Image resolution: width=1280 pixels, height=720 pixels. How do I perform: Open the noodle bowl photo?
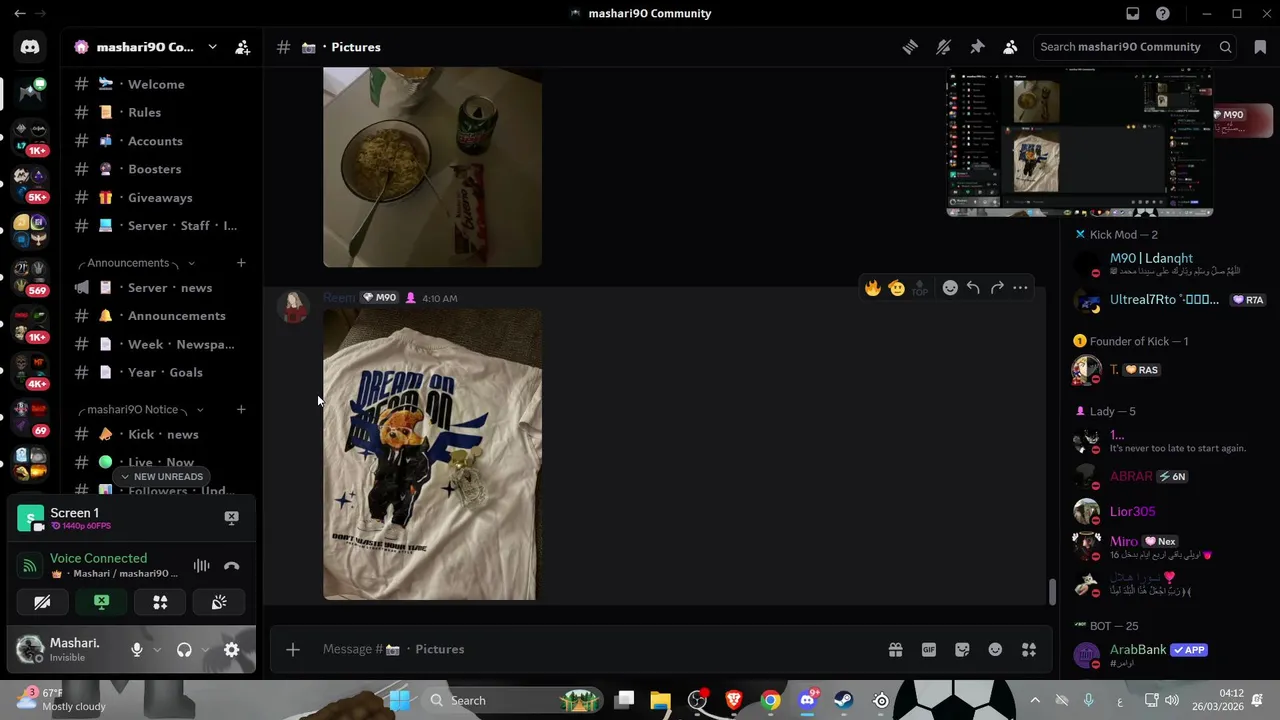432,167
